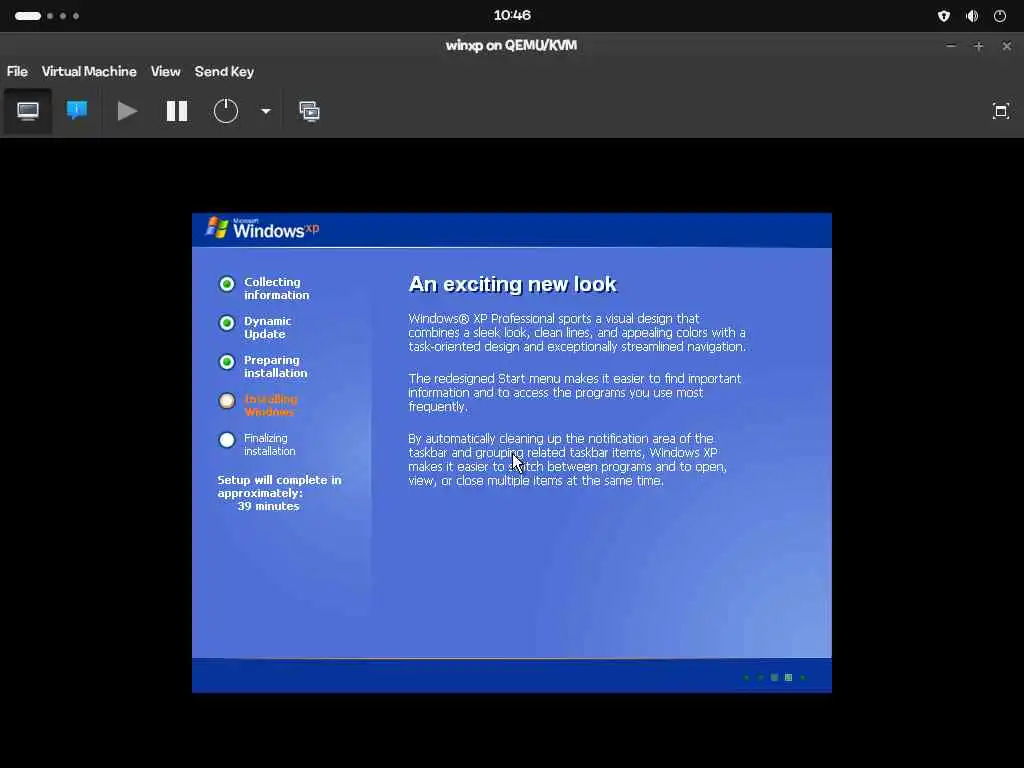Open the system power menu icon

1000,16
